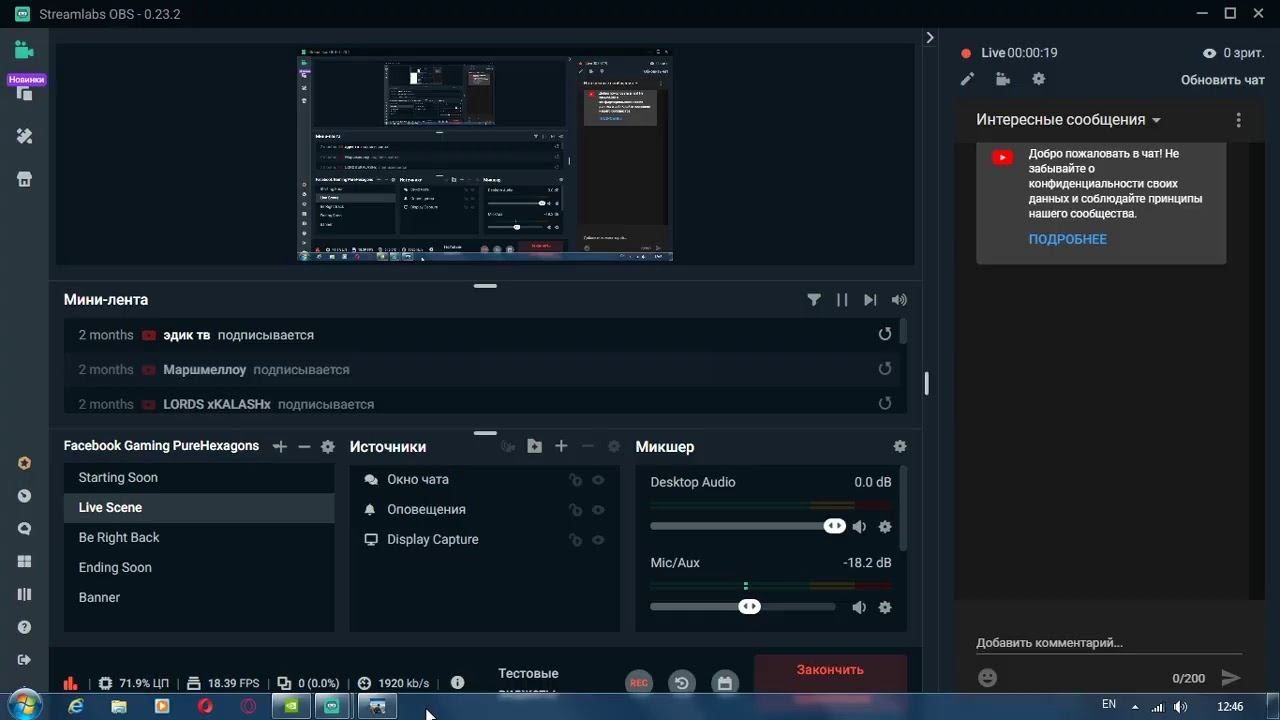Image resolution: width=1280 pixels, height=720 pixels.
Task: Select the Be Right Back scene
Action: coord(199,538)
